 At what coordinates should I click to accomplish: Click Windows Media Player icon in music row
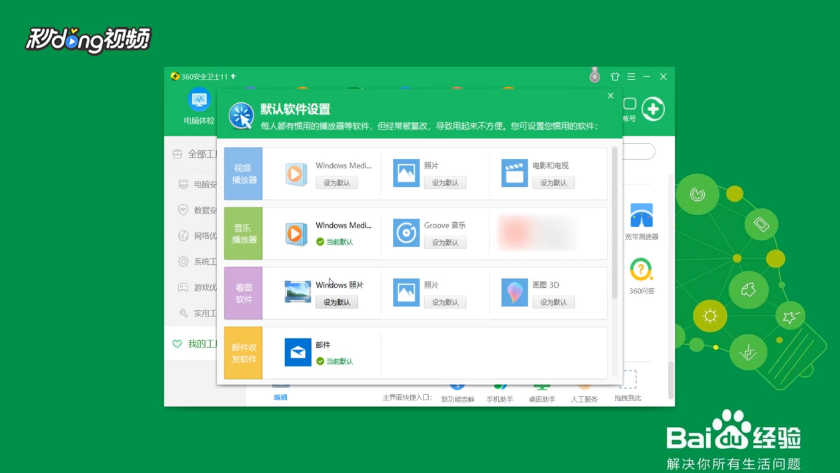coord(296,234)
